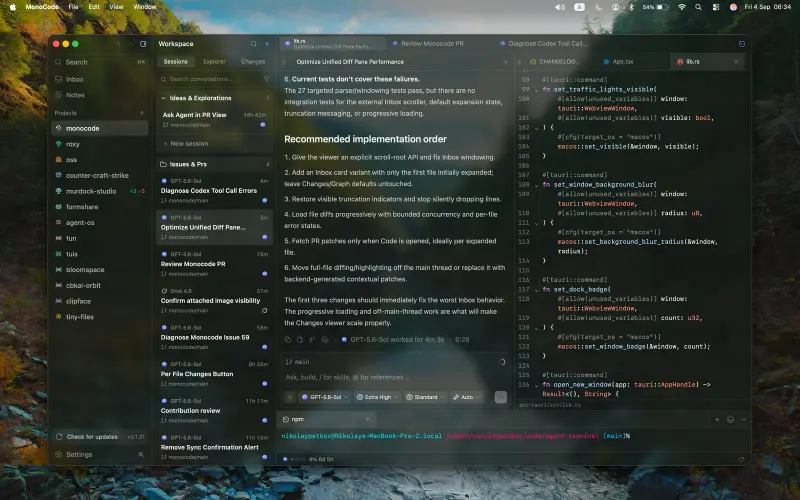The height and width of the screenshot is (500, 800).
Task: Add a new terminal with the plus icon
Action: 717,419
